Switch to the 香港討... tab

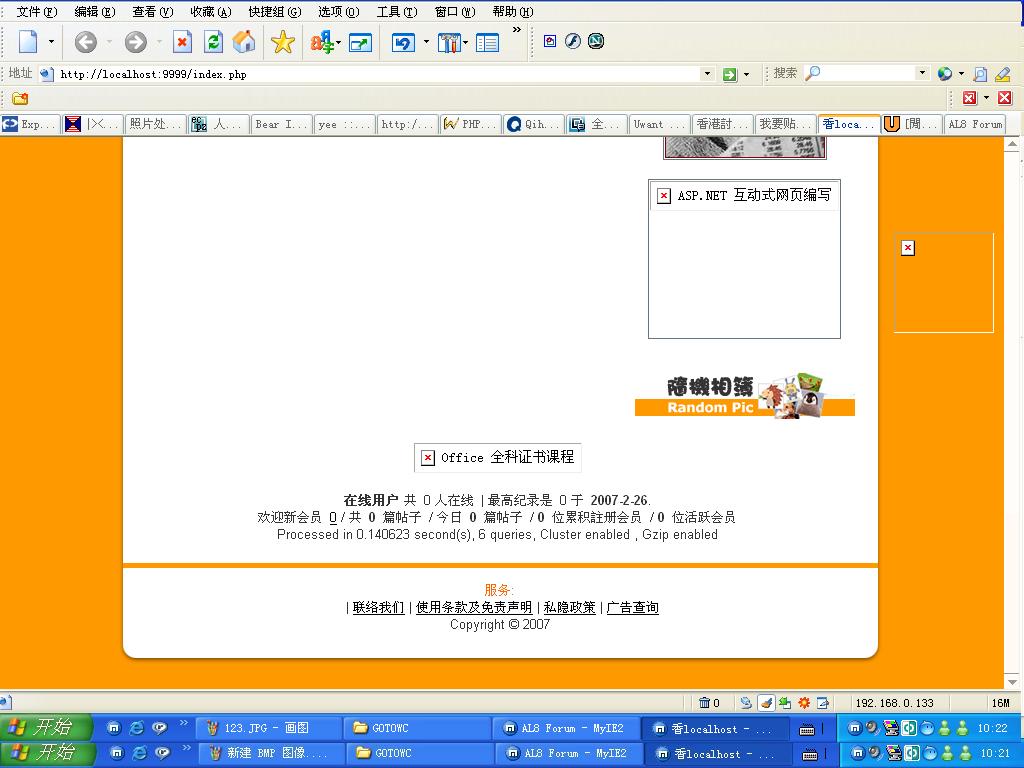tap(722, 124)
